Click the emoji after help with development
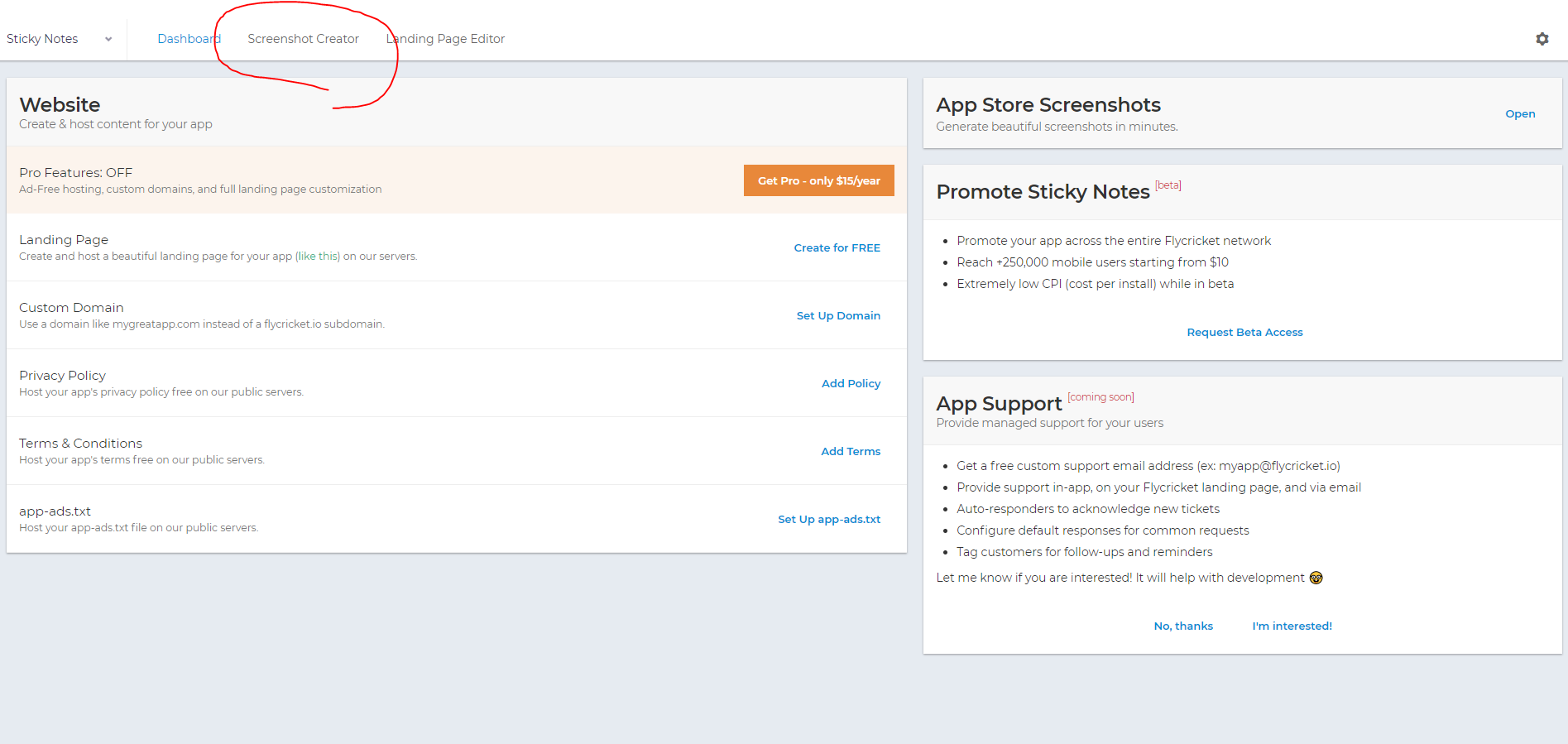 pyautogui.click(x=1316, y=578)
